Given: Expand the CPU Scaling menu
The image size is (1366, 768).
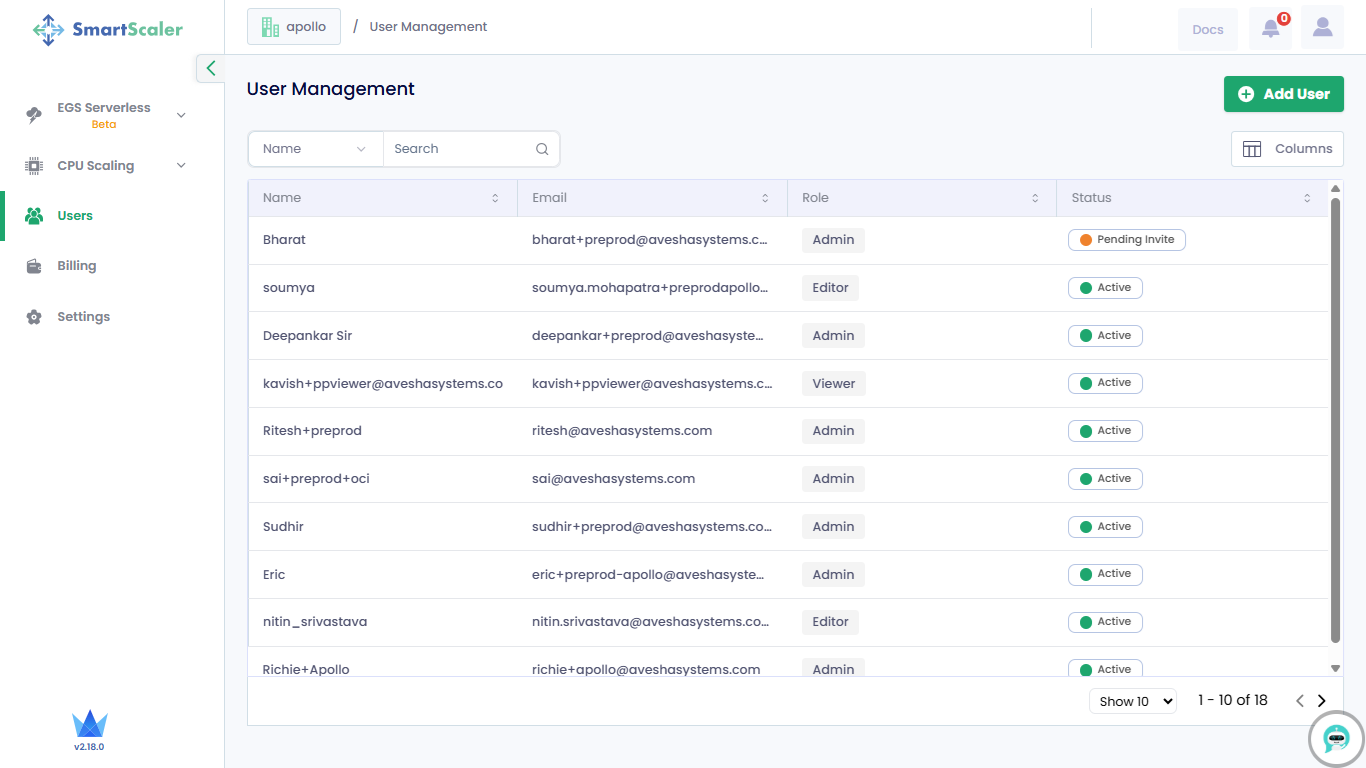Looking at the screenshot, I should pos(181,166).
